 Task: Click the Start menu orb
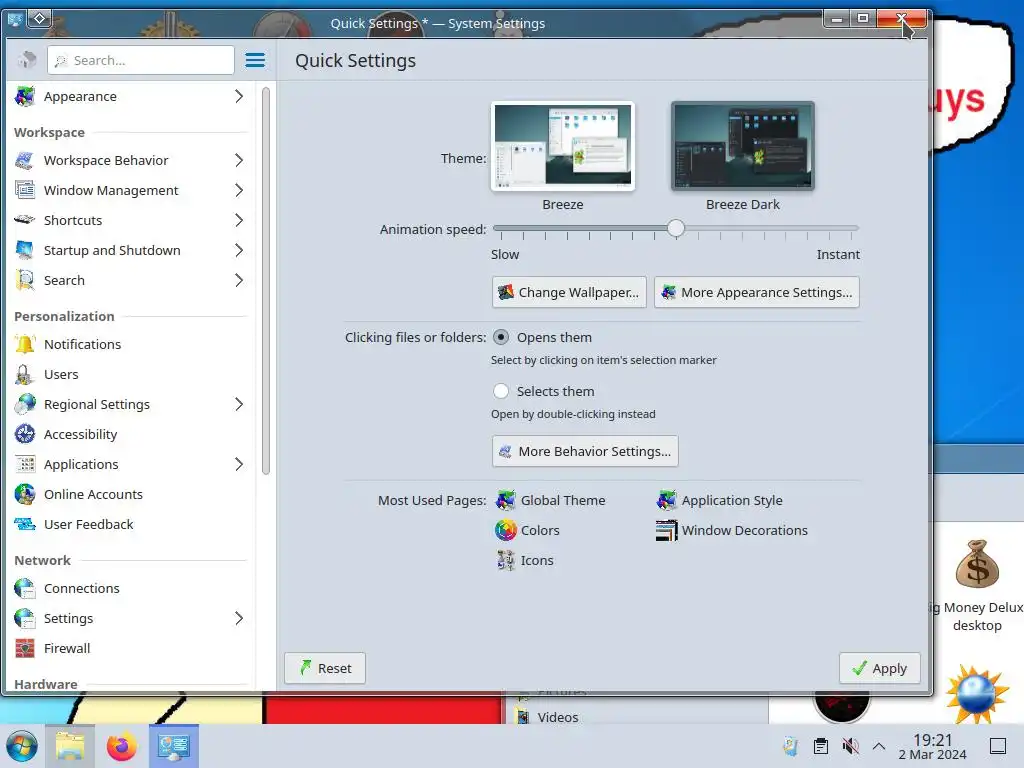[22, 746]
